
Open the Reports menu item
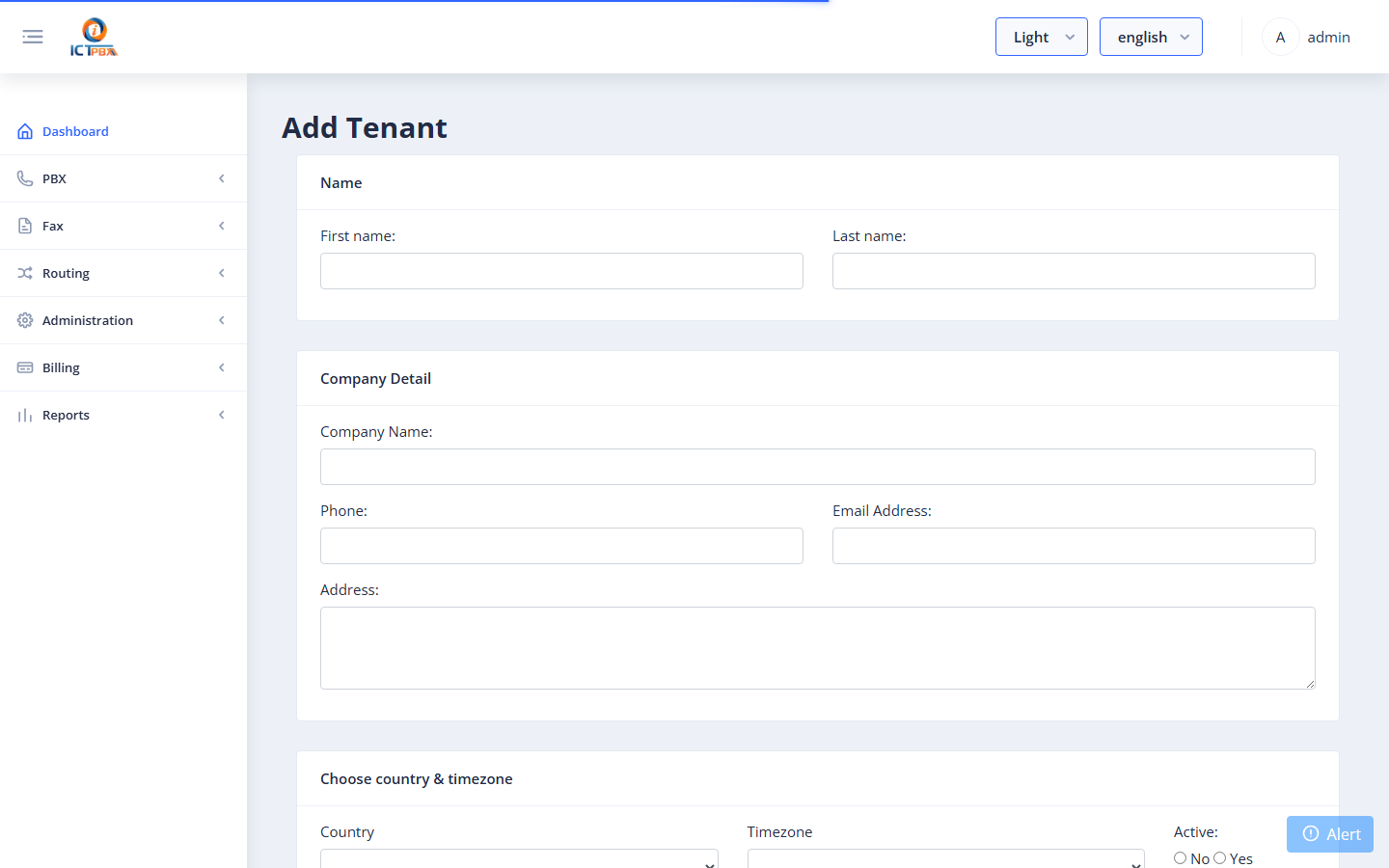pyautogui.click(x=123, y=415)
